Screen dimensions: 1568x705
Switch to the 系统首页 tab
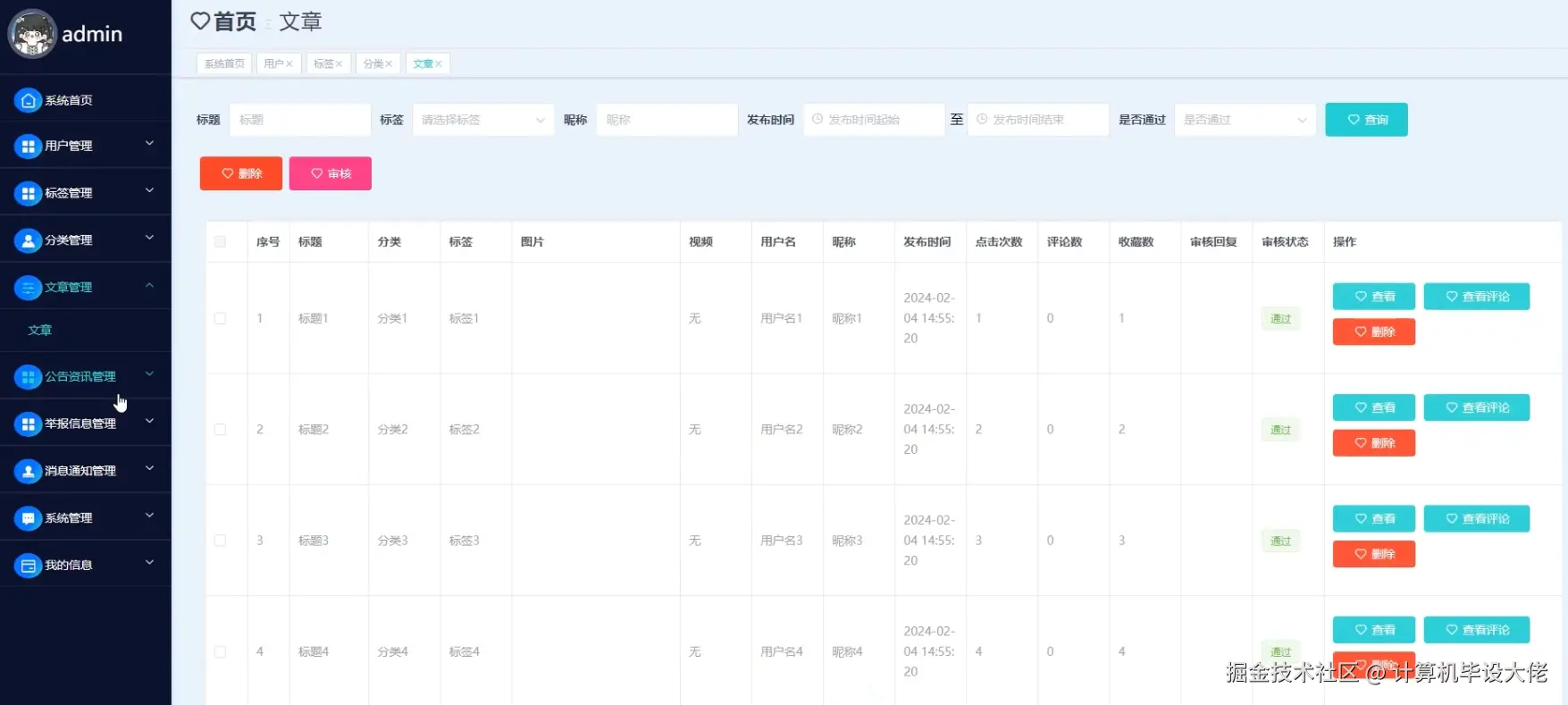click(x=224, y=64)
